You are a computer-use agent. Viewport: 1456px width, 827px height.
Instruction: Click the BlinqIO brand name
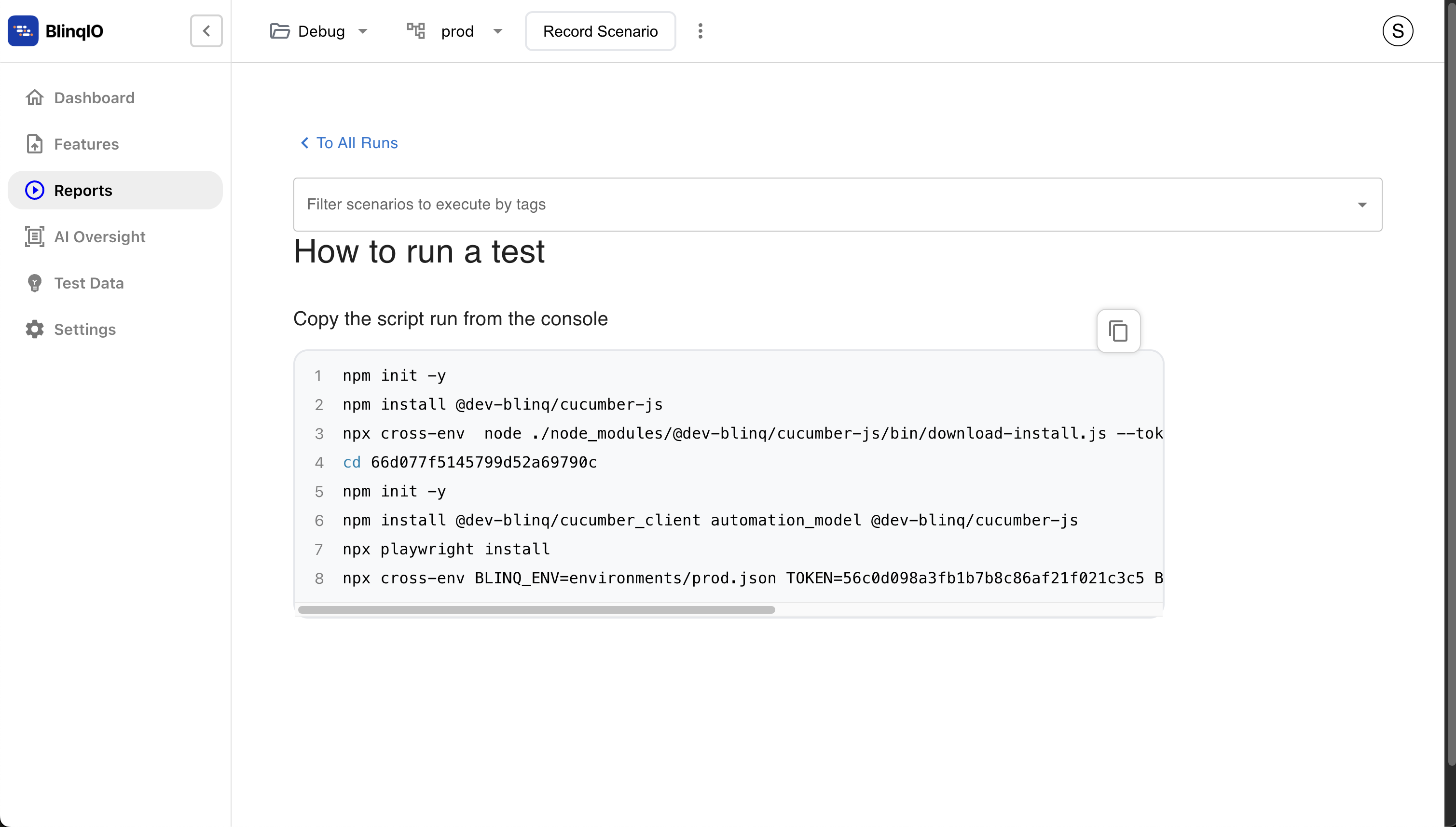[74, 31]
